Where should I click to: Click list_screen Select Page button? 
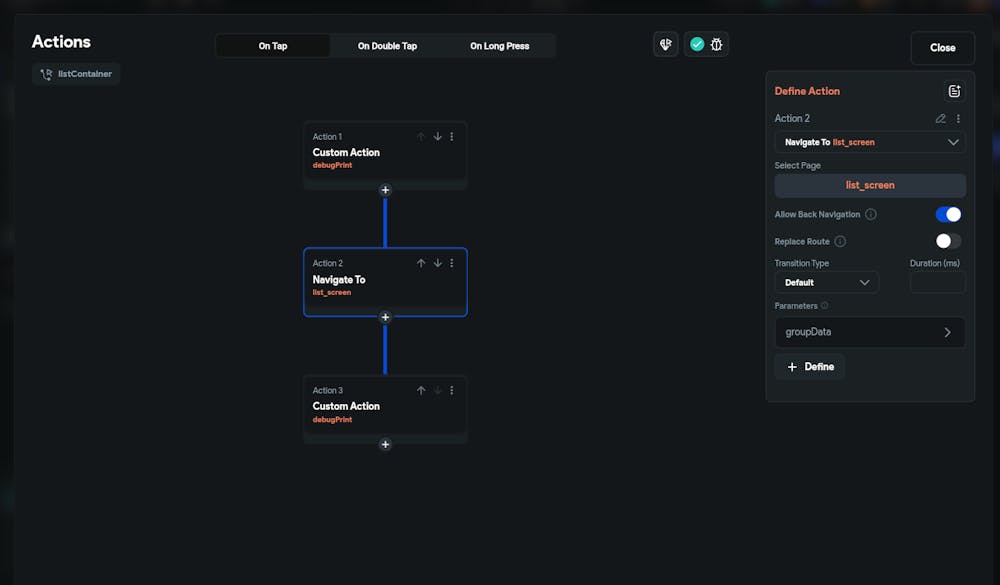[x=870, y=186]
